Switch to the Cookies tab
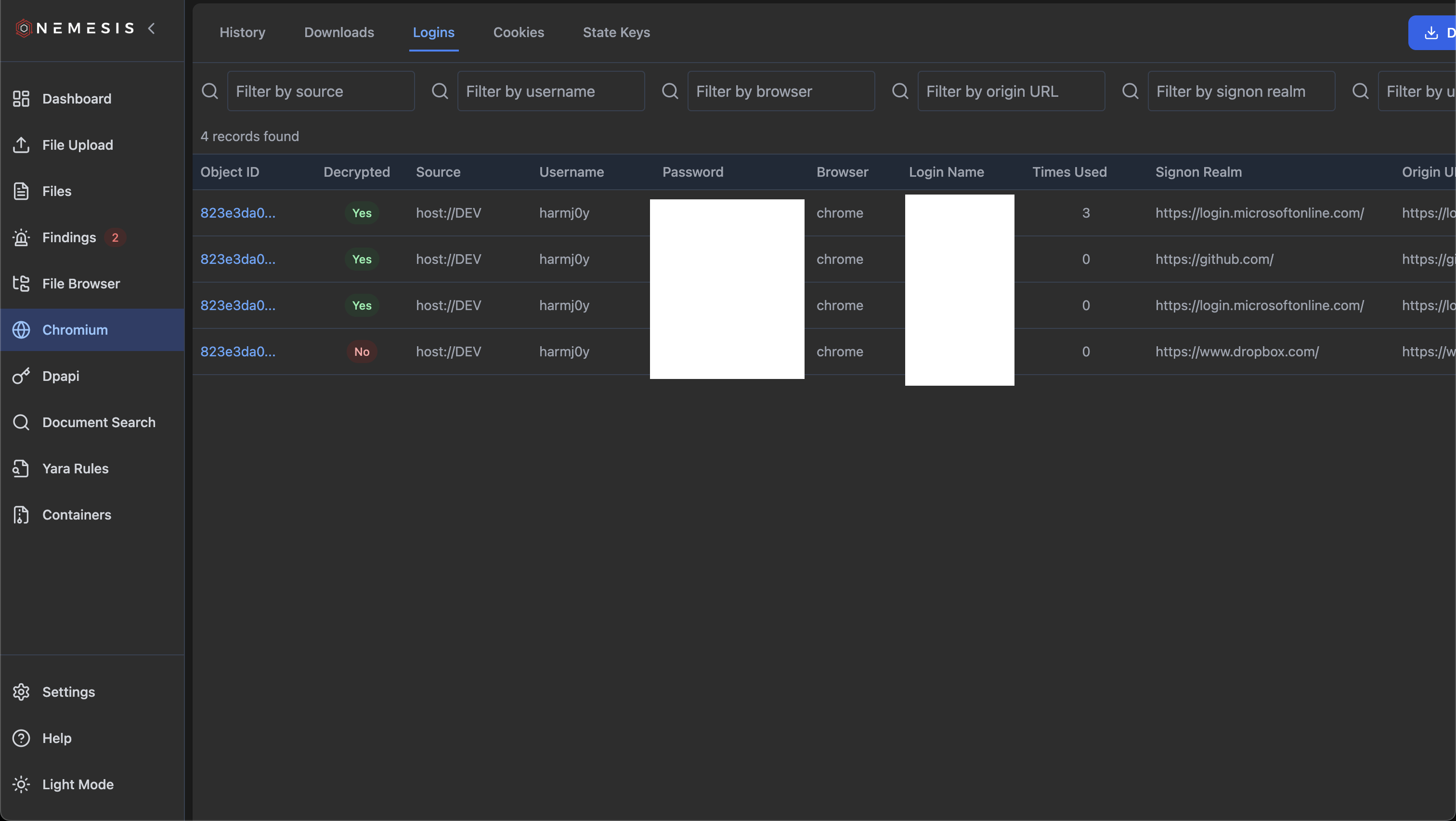Screen dimensions: 1456x821 pos(518,32)
